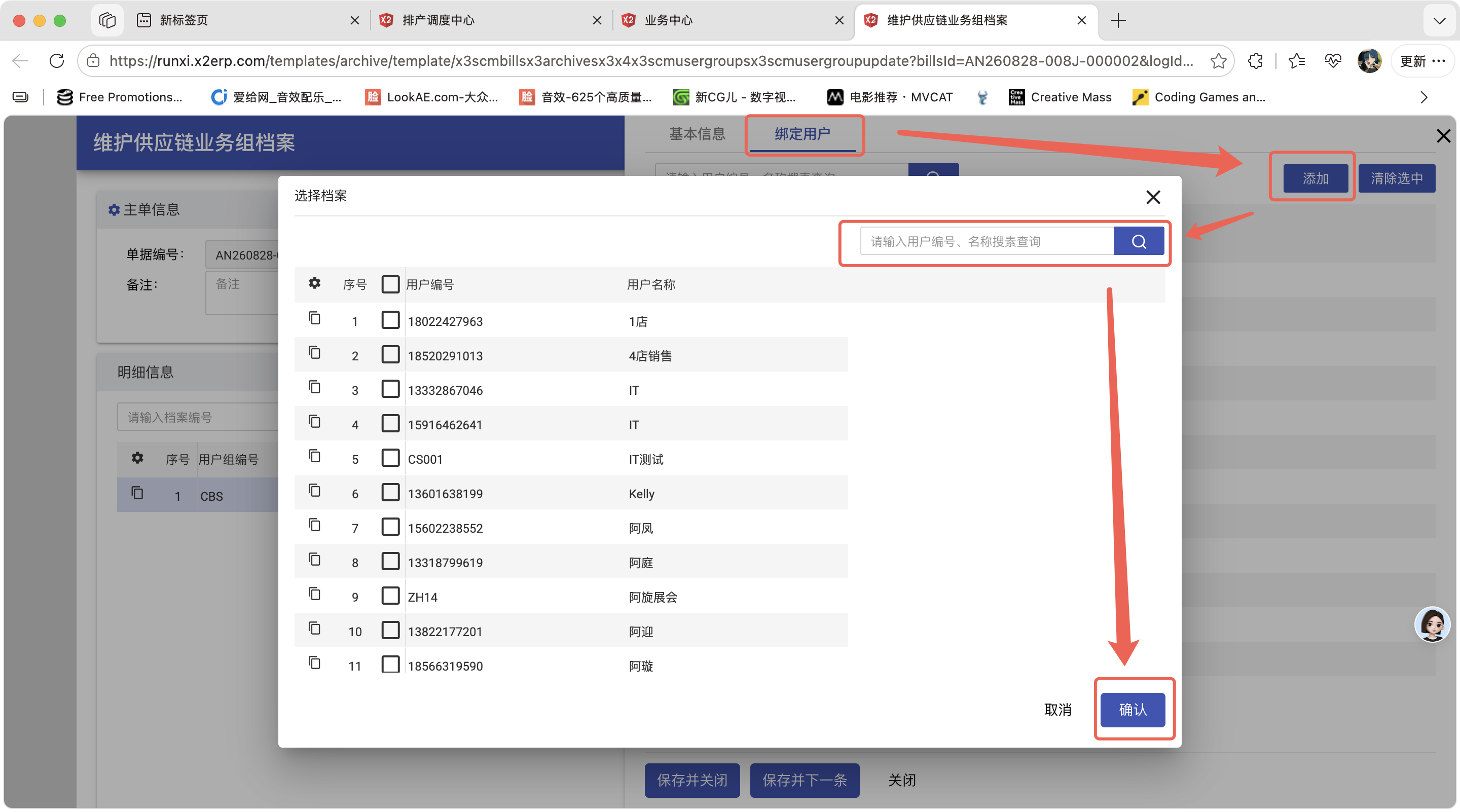
Task: Copy icon for row 5 CS001
Action: 314,456
